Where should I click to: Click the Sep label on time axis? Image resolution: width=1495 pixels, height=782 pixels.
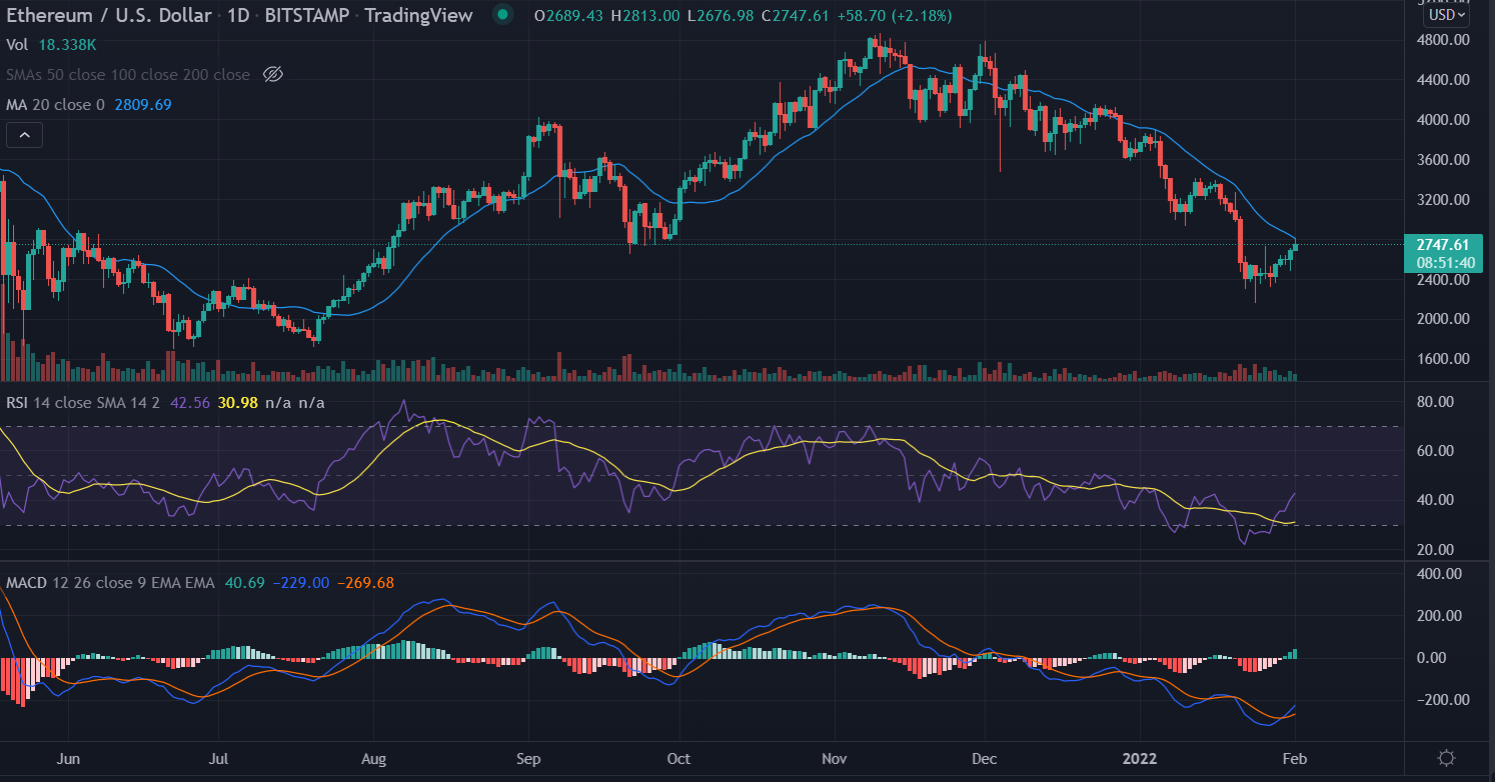pos(529,758)
